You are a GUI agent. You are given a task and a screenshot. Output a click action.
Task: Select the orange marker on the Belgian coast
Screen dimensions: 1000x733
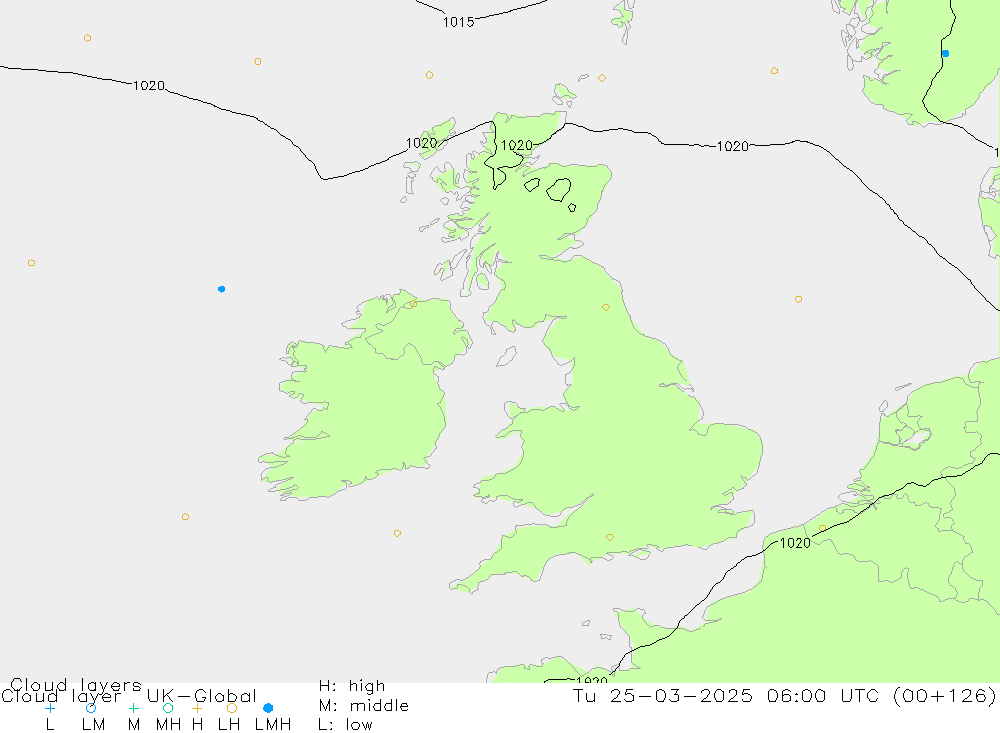(x=822, y=528)
